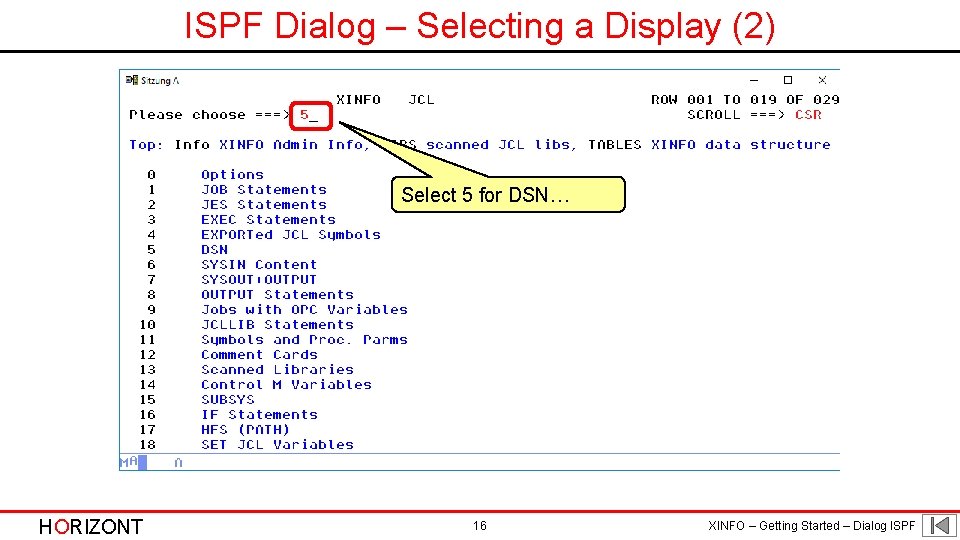Viewport: 960px width, 540px height.
Task: Select 'SYSIN Content' entry
Action: point(259,264)
